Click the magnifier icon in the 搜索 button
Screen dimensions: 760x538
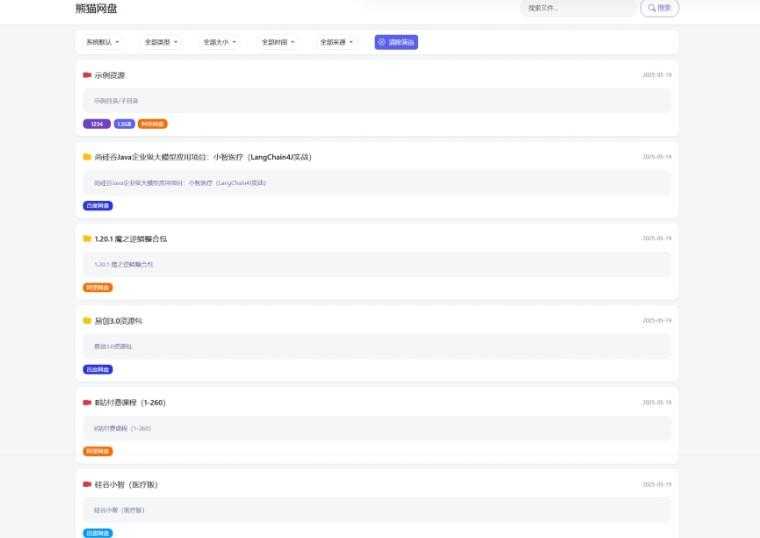[x=652, y=8]
